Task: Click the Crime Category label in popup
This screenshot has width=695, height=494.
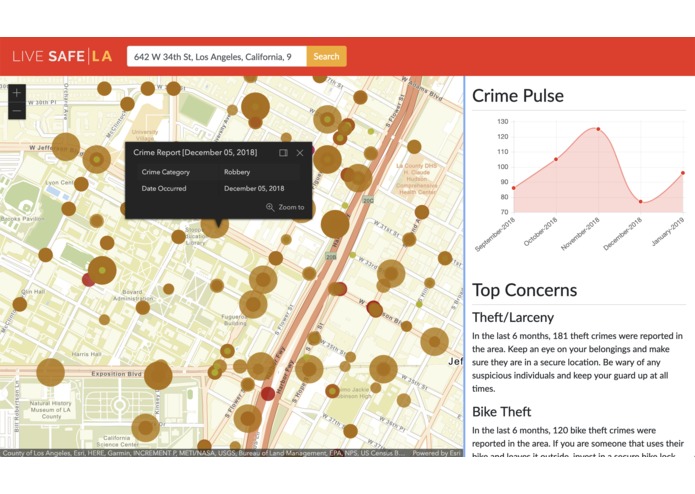Action: point(165,172)
